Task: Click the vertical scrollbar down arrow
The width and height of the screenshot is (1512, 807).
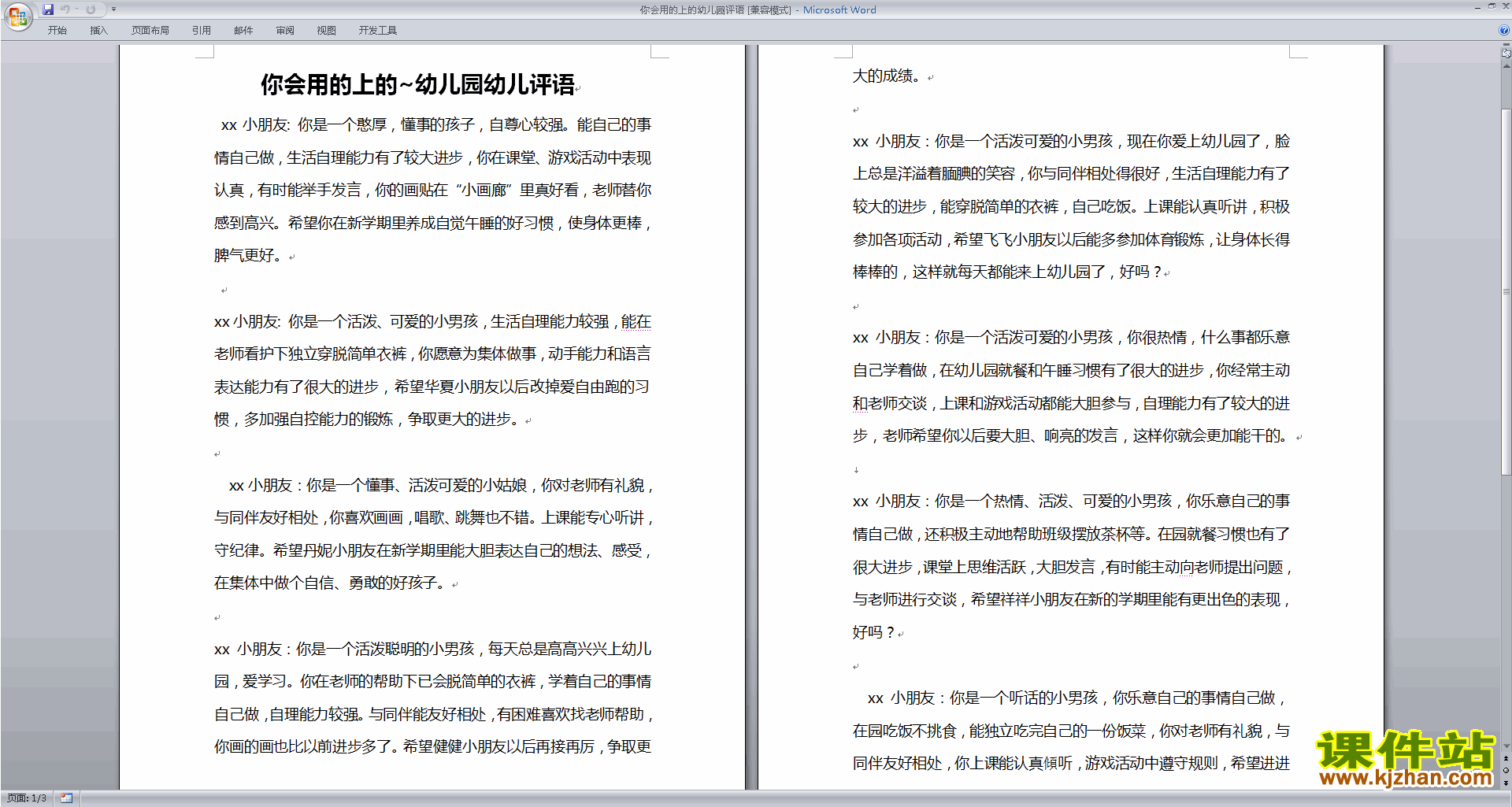Action: (1506, 746)
